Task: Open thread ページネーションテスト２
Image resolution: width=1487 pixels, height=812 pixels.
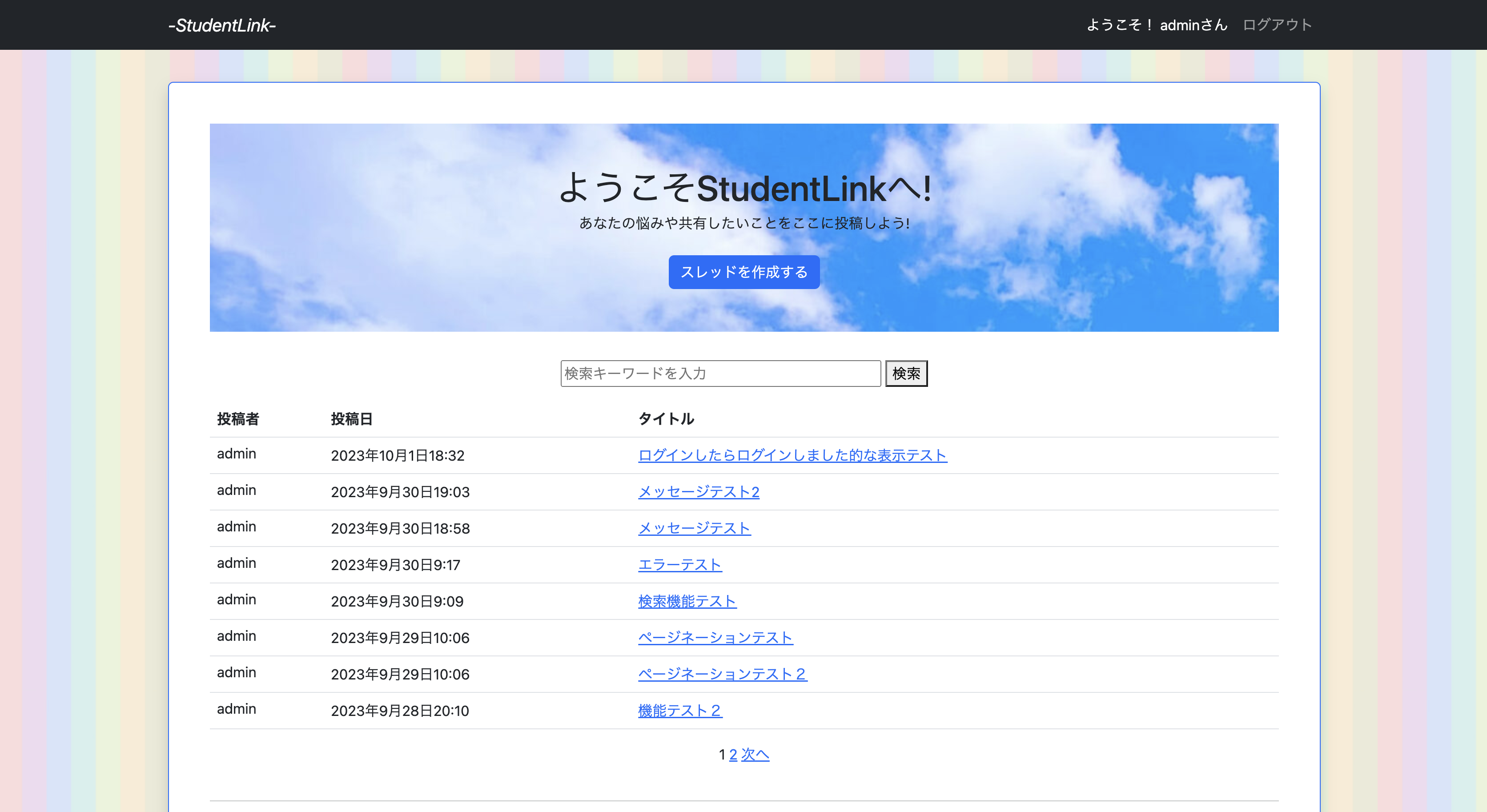Action: point(723,674)
